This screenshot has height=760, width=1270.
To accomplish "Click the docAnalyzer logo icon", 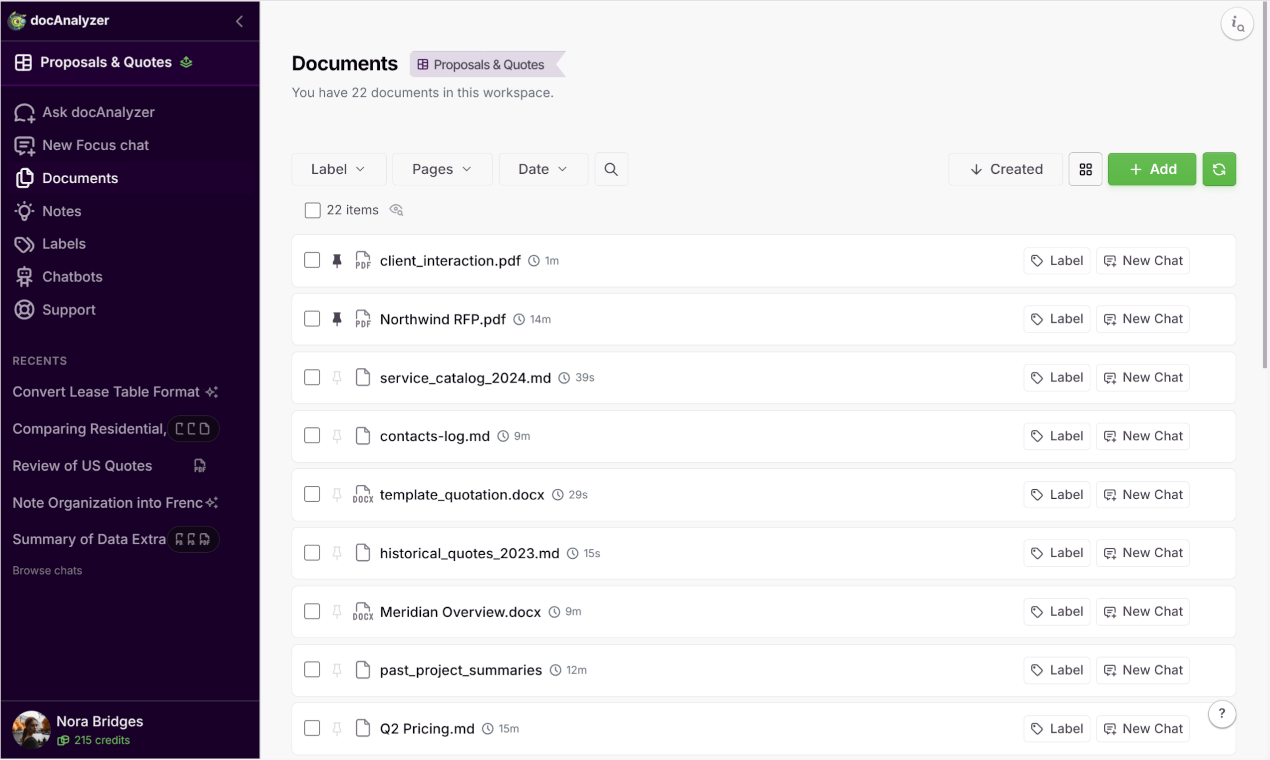I will (x=17, y=21).
